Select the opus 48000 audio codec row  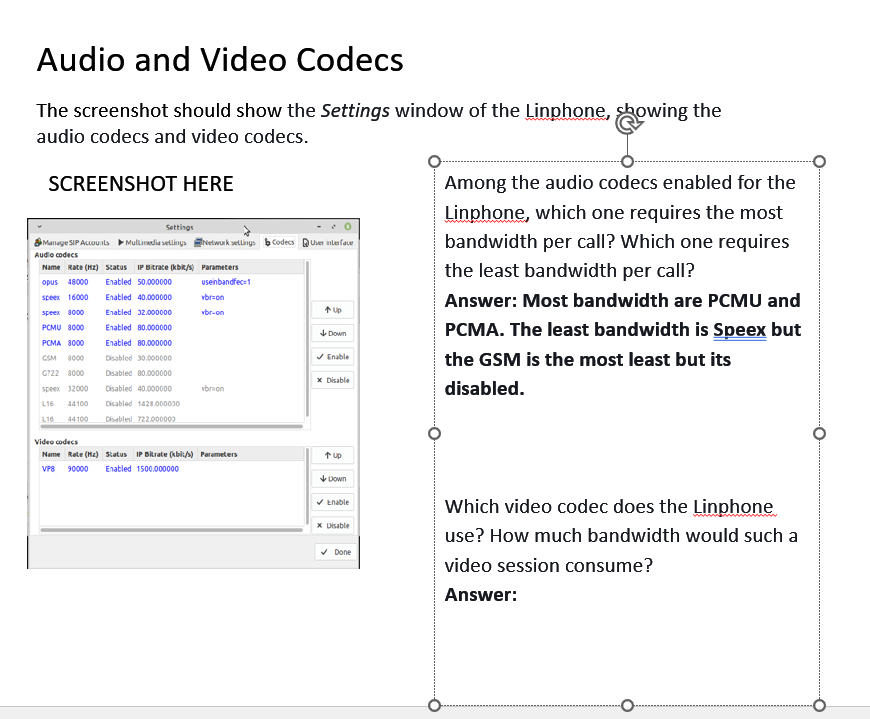pos(172,282)
